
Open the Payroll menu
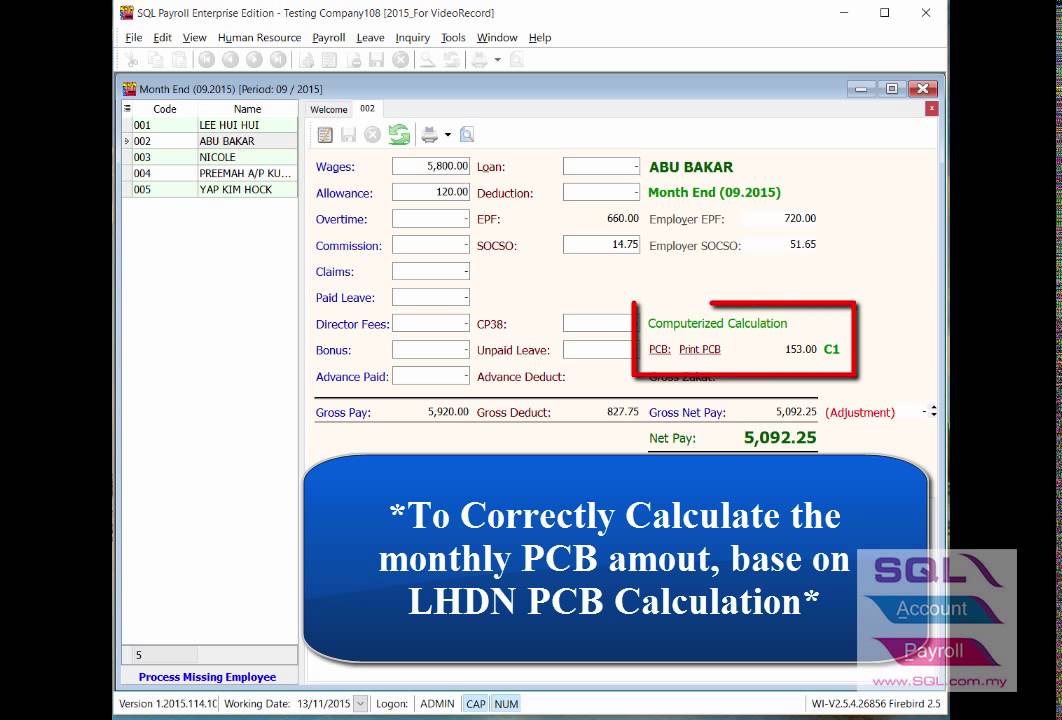[328, 38]
